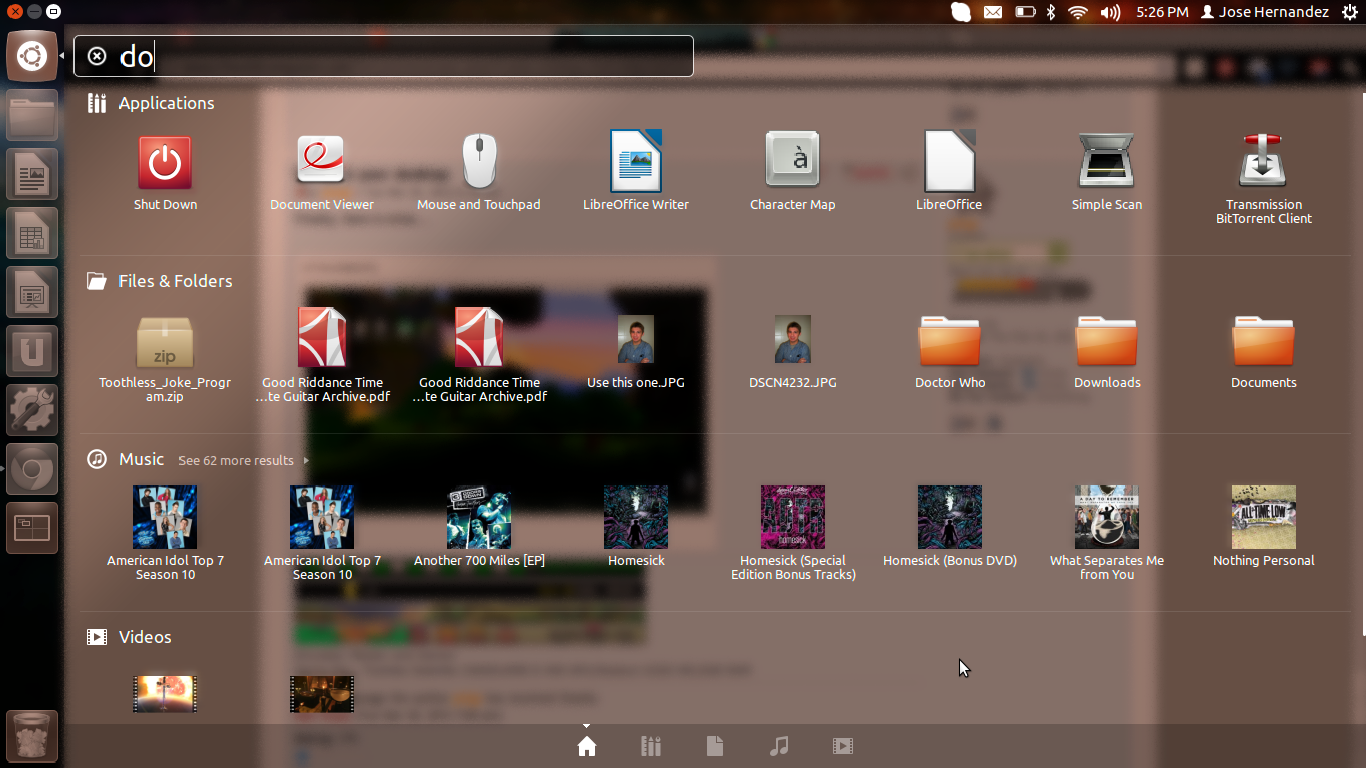This screenshot has width=1366, height=768.
Task: Open Transmission BitTorrent Client
Action: click(1263, 163)
